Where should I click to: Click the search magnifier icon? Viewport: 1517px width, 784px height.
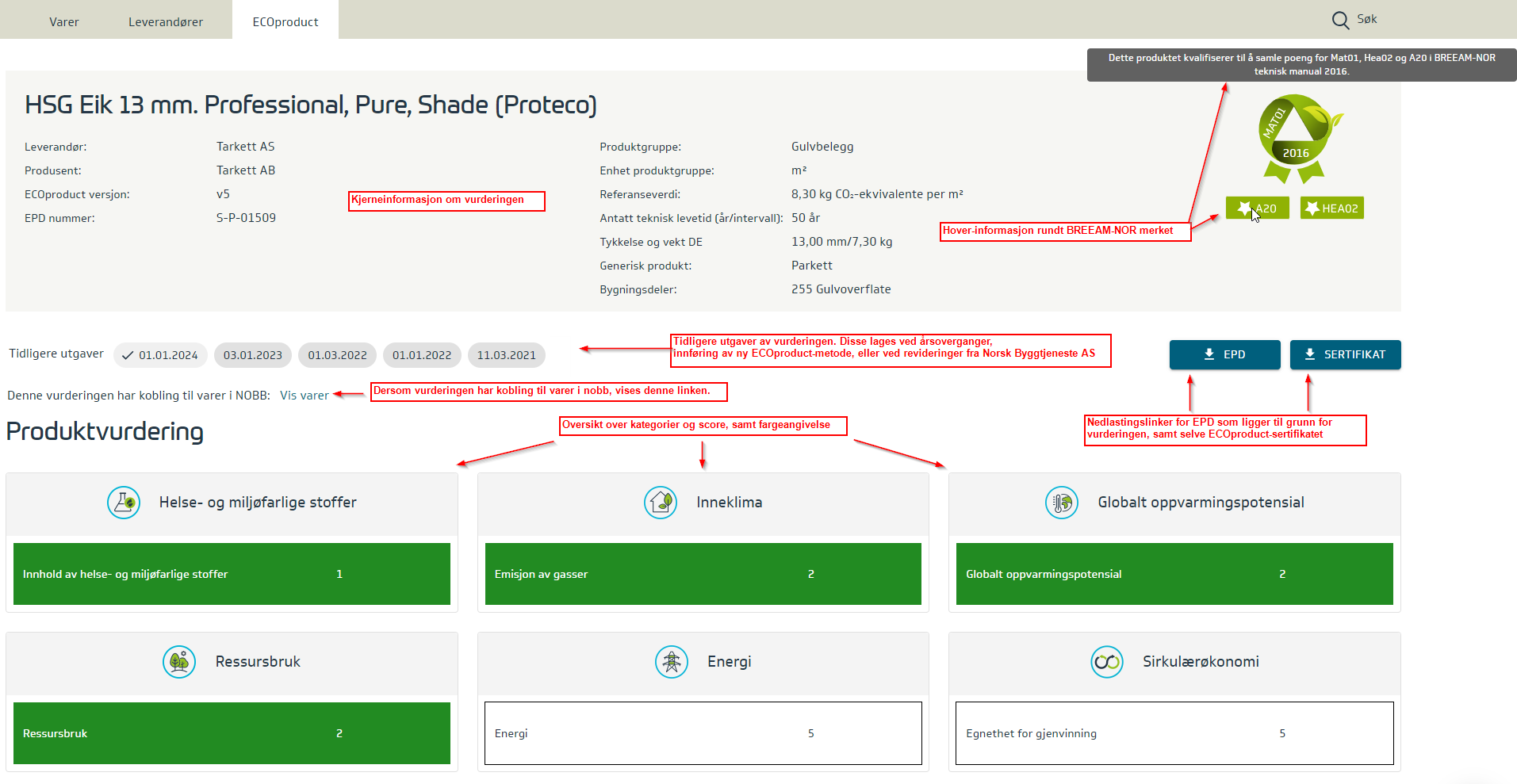point(1340,21)
